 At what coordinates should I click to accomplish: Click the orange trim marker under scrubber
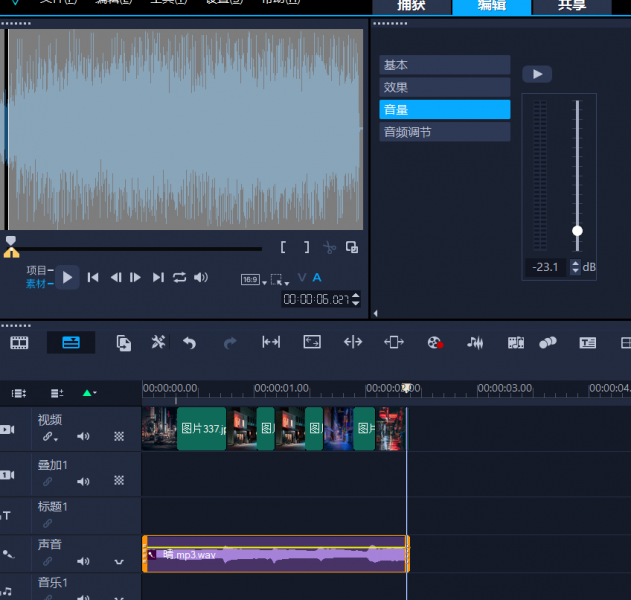coord(11,253)
